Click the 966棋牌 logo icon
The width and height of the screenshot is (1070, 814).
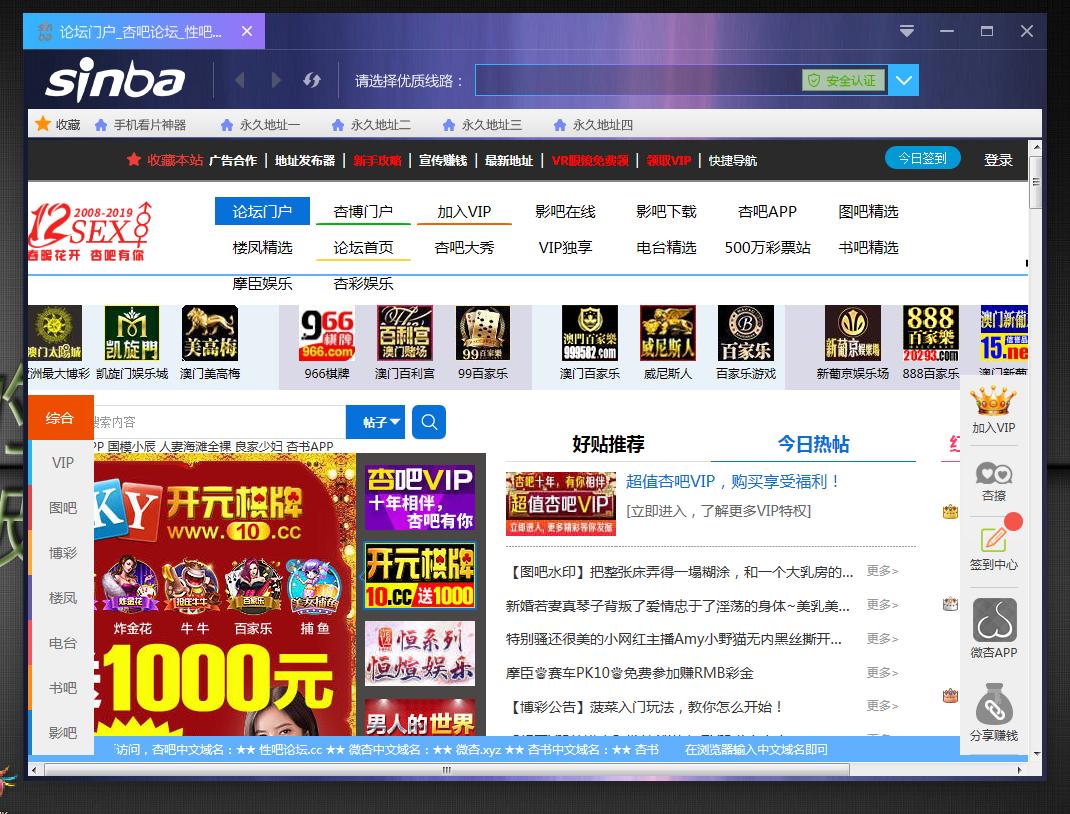click(x=327, y=333)
